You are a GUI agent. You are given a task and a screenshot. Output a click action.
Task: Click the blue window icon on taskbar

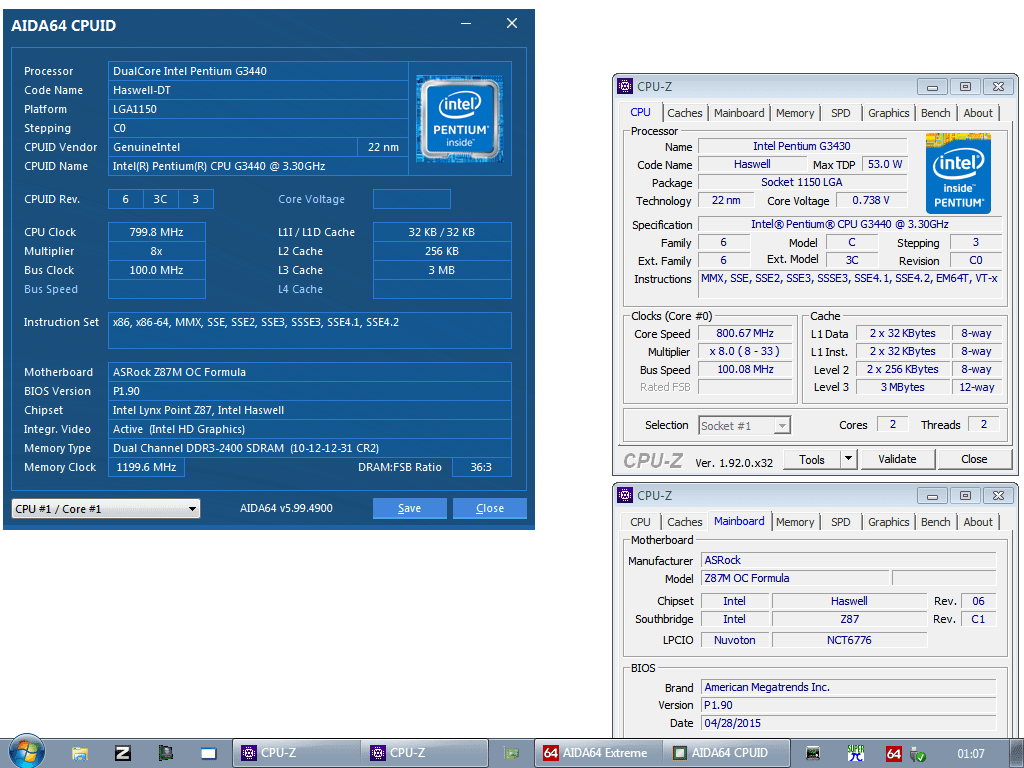(208, 754)
